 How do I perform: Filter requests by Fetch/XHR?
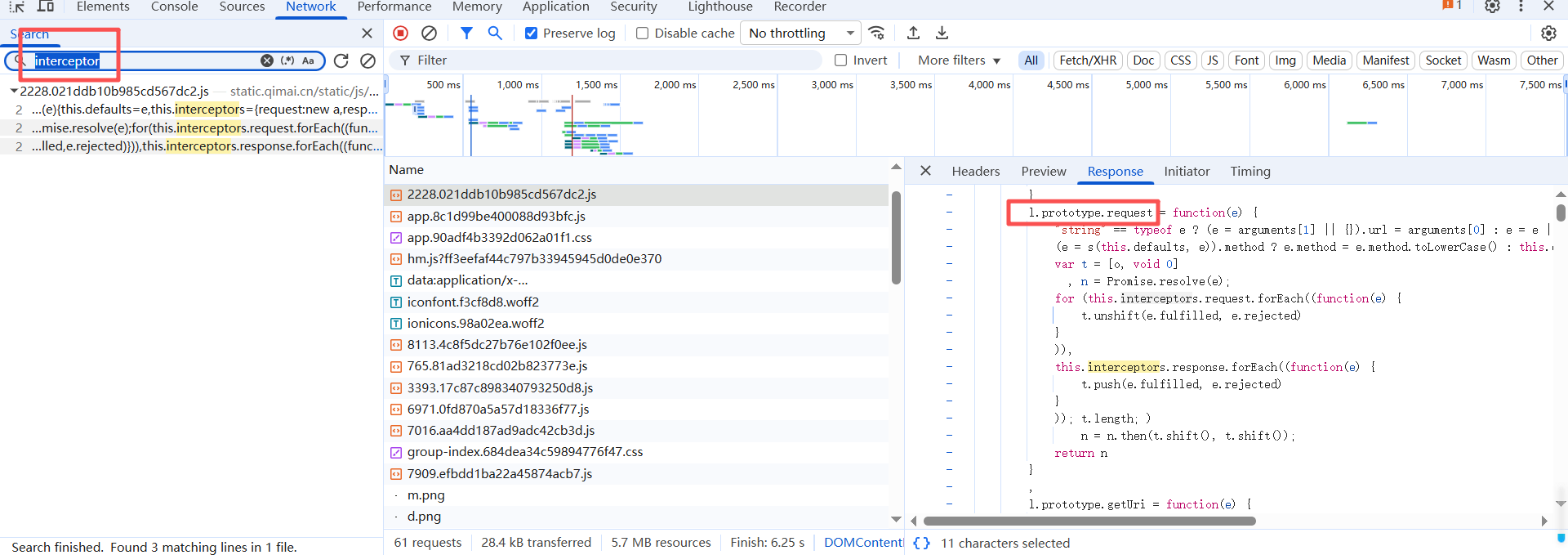(1088, 60)
